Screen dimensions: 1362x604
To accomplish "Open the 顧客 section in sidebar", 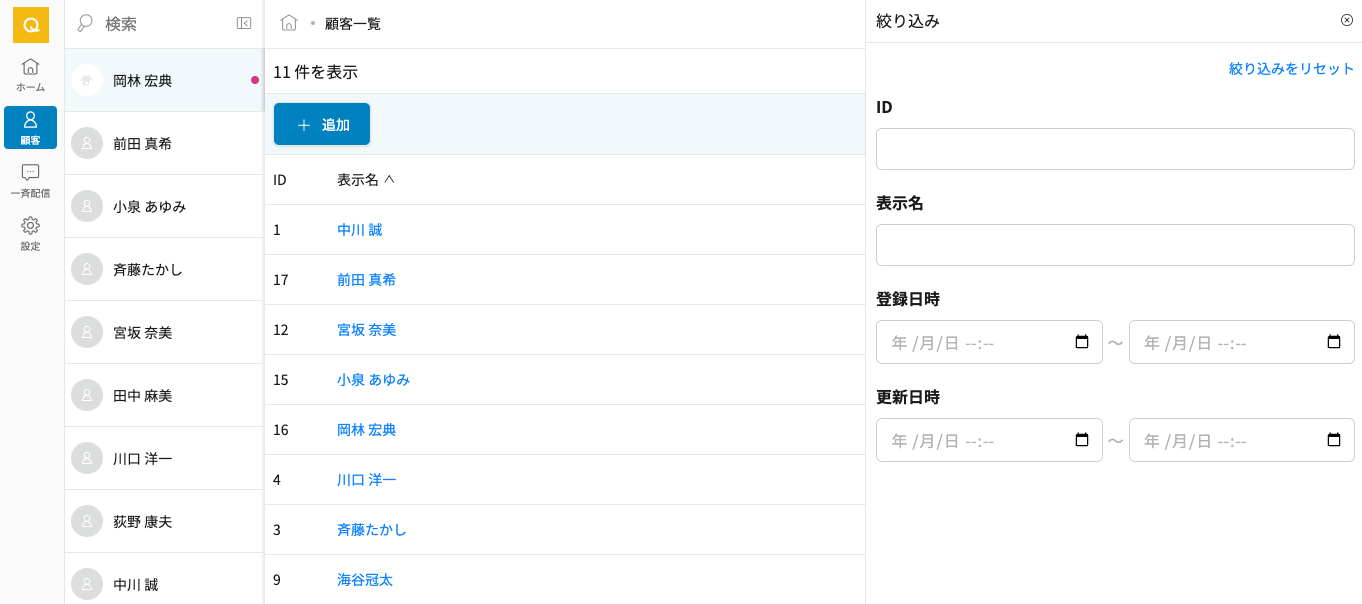I will click(x=30, y=127).
